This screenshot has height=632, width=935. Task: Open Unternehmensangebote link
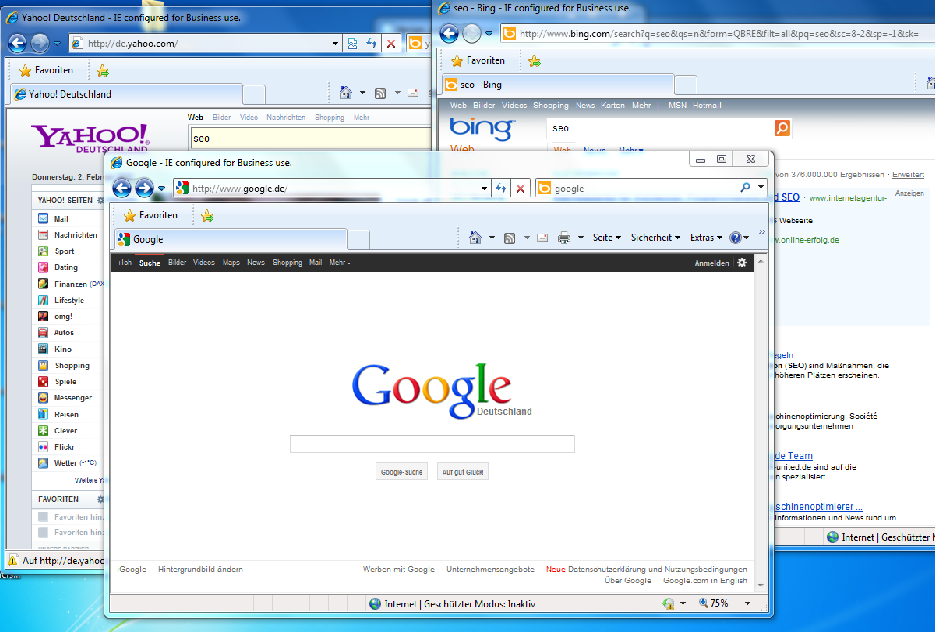[490, 569]
